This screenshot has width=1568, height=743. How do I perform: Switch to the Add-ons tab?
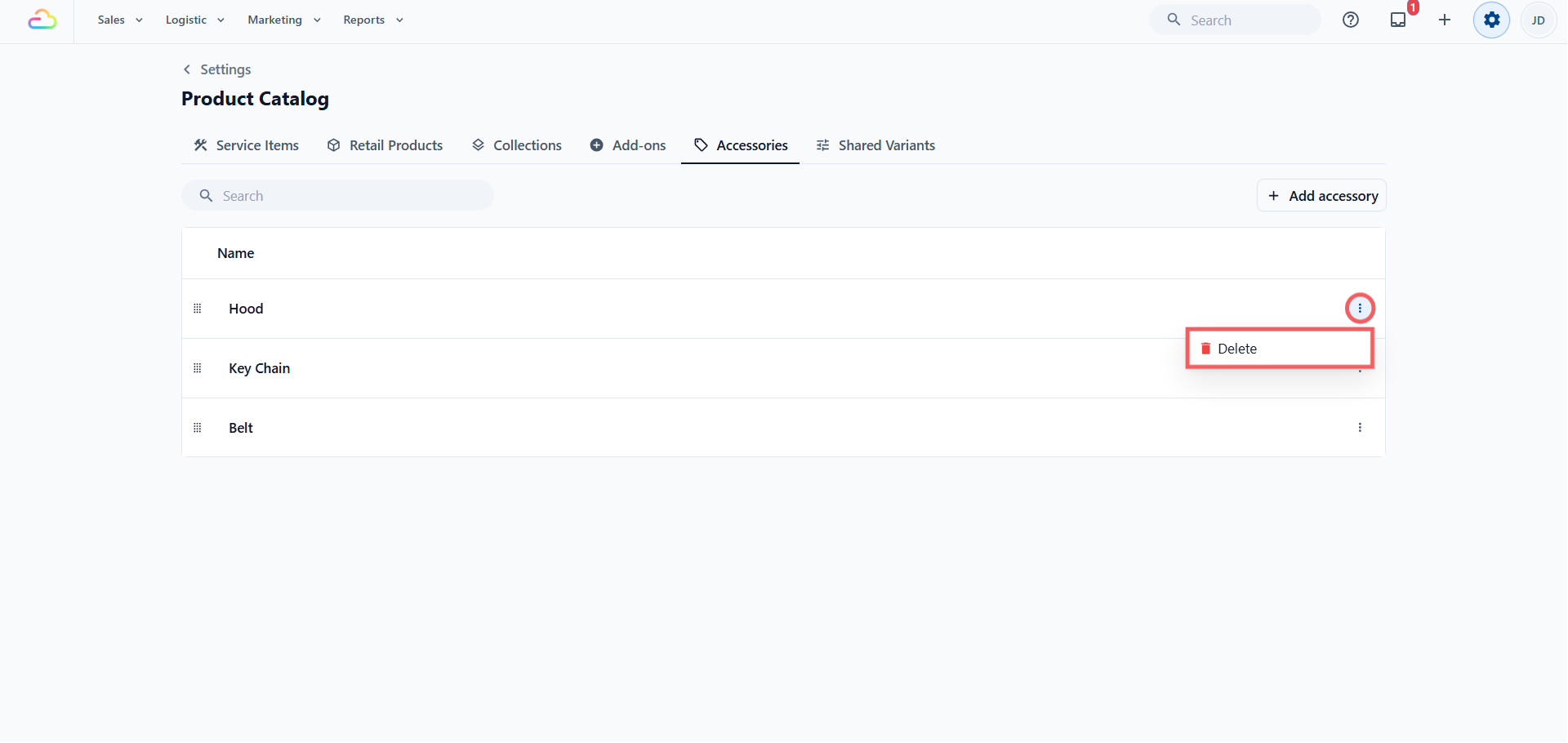(x=628, y=145)
